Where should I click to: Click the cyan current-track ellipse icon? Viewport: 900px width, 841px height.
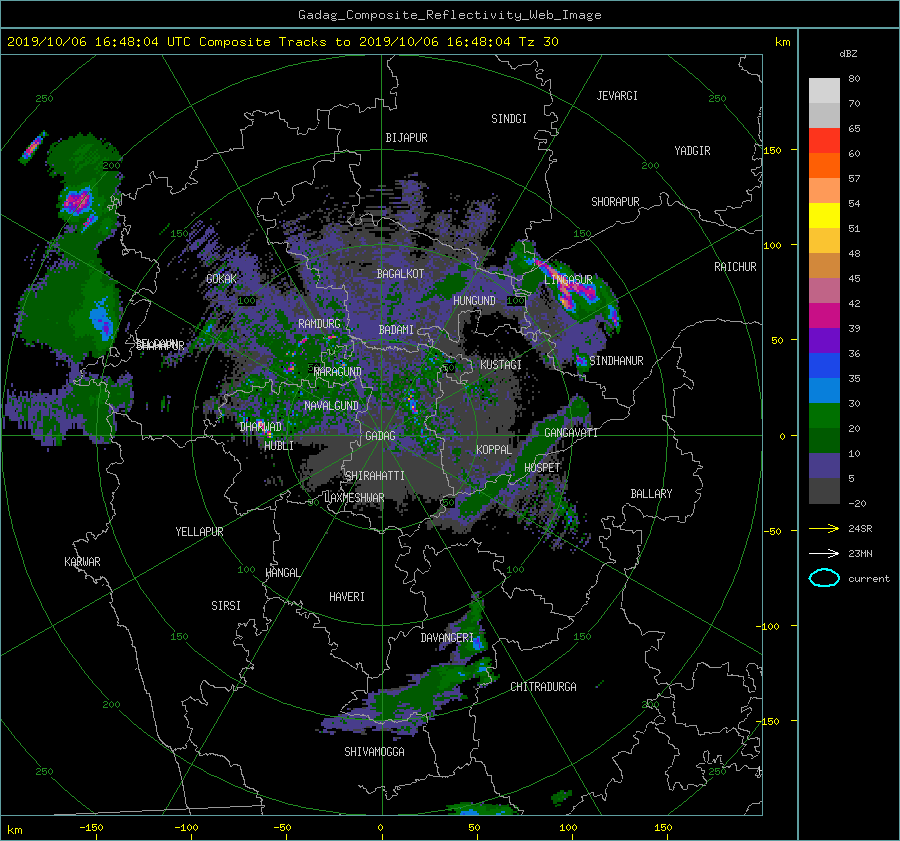click(824, 578)
